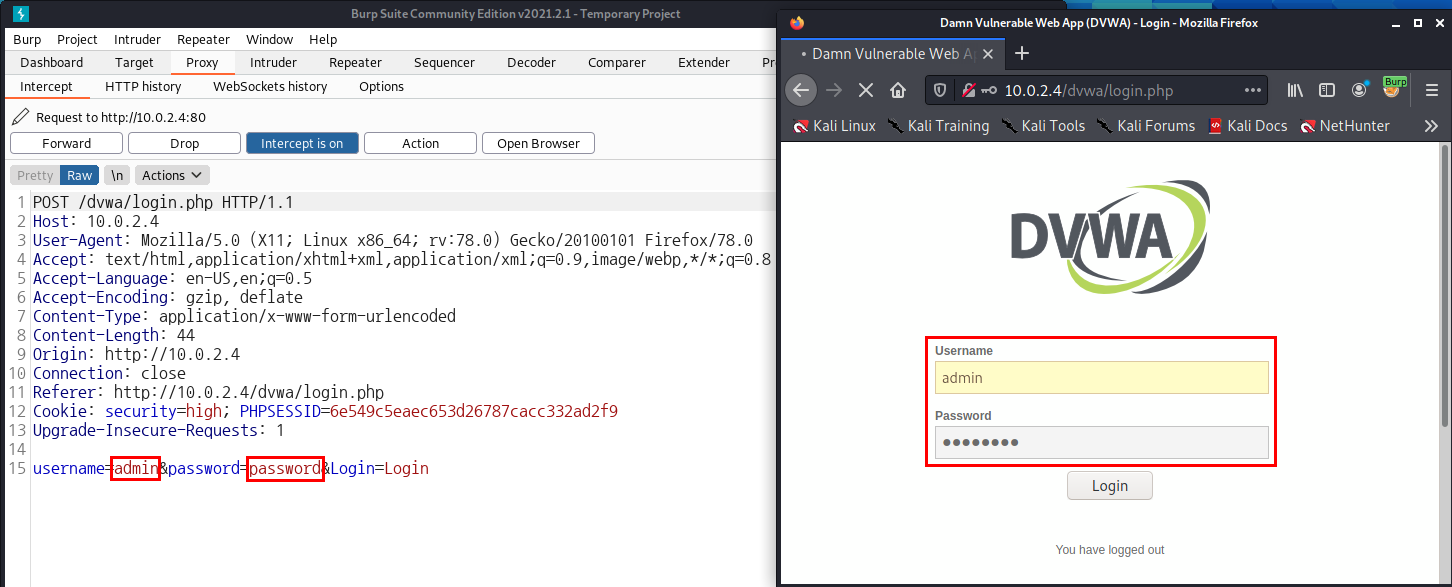Open a new Firefox tab
Image resolution: width=1452 pixels, height=587 pixels.
point(1021,53)
